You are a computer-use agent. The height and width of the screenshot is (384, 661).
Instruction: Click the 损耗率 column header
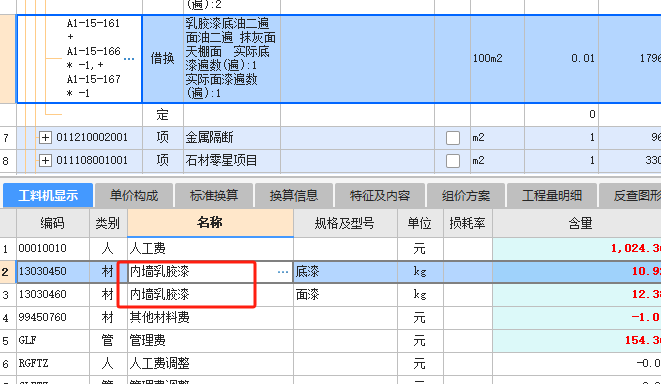tap(468, 223)
